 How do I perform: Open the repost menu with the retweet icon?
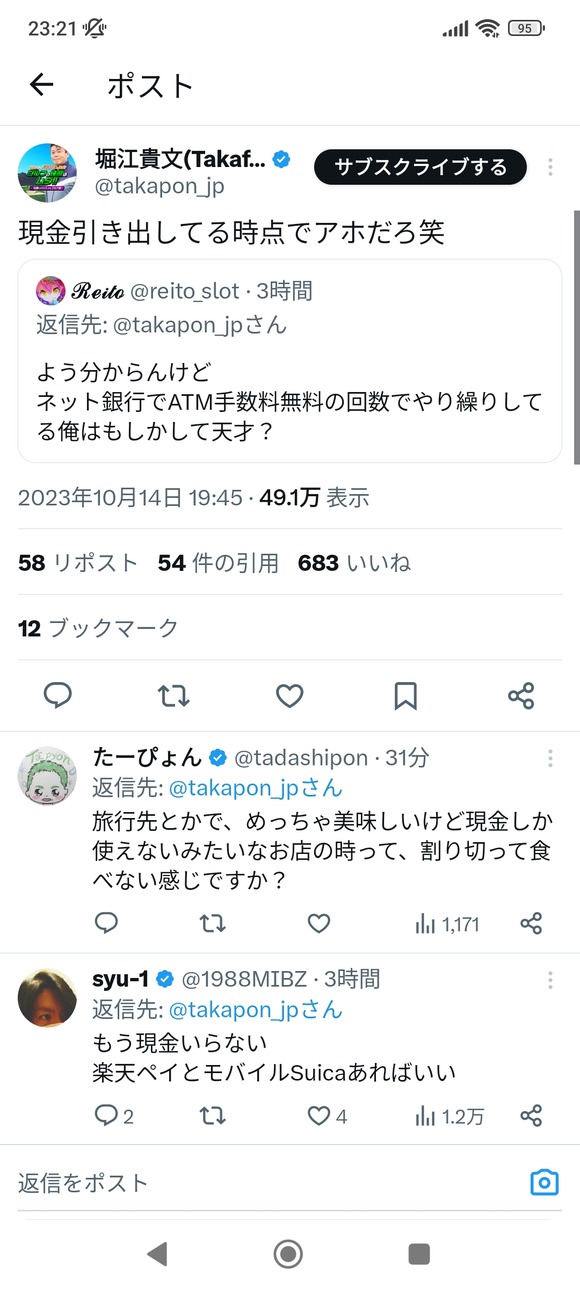point(173,695)
